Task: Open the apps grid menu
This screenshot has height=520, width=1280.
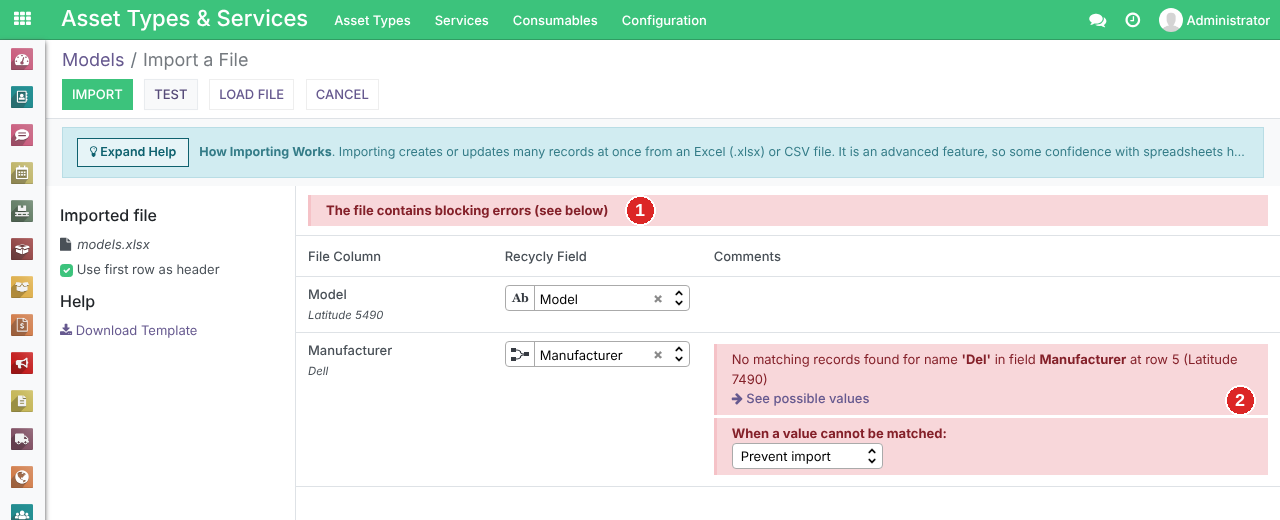Action: point(22,20)
